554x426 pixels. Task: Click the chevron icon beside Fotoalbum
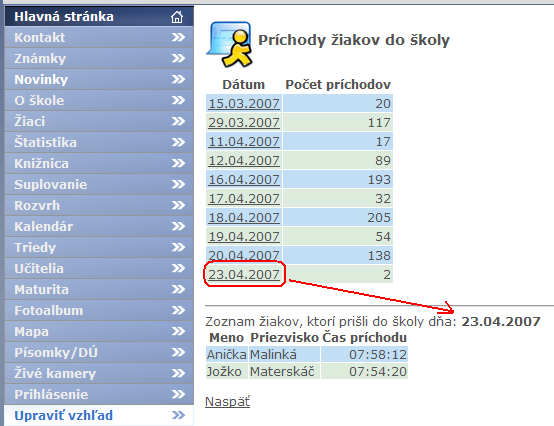[178, 310]
